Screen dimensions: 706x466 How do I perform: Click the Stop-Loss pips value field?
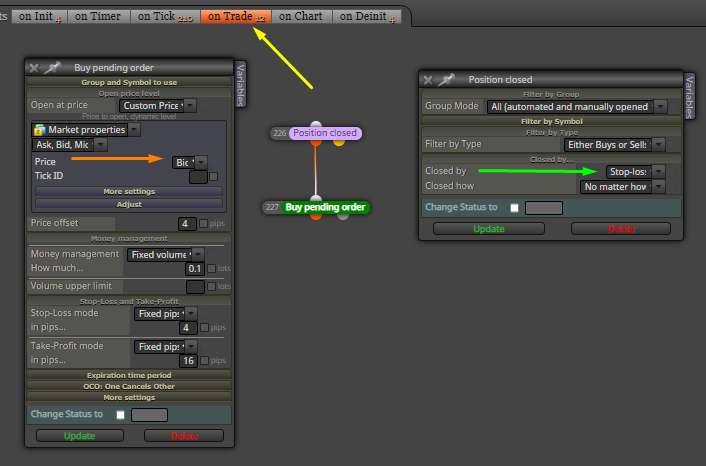coord(189,328)
